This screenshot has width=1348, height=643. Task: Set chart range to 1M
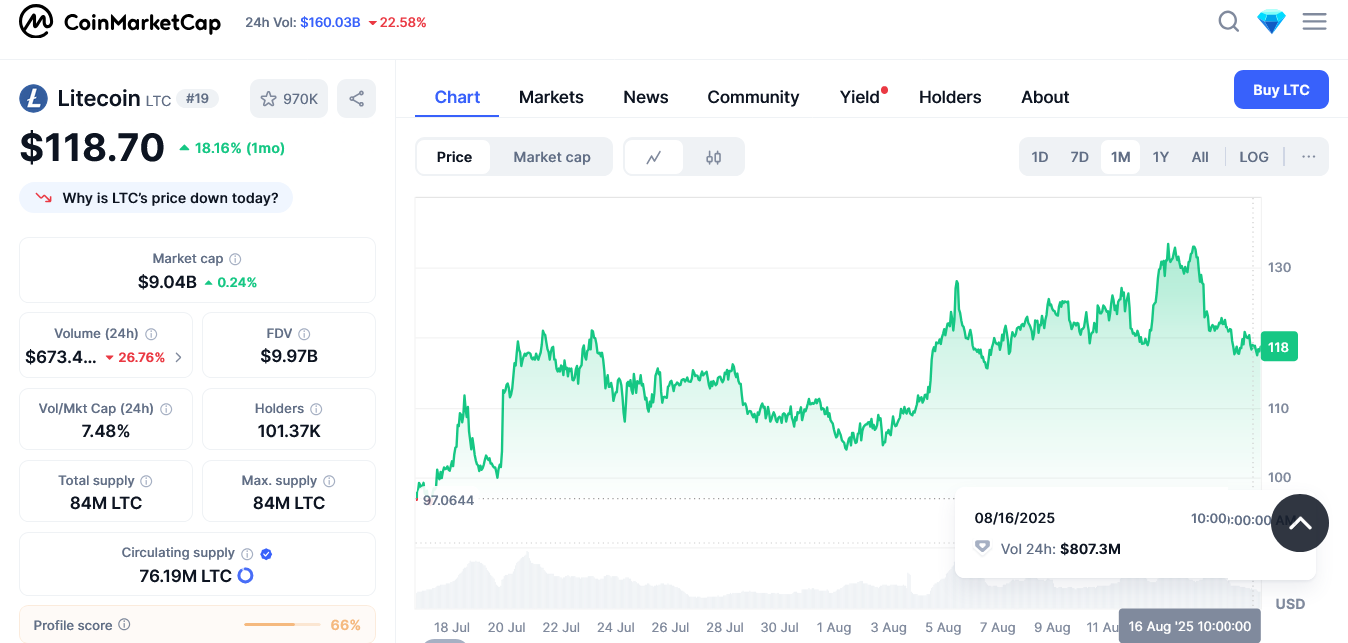click(x=1120, y=157)
